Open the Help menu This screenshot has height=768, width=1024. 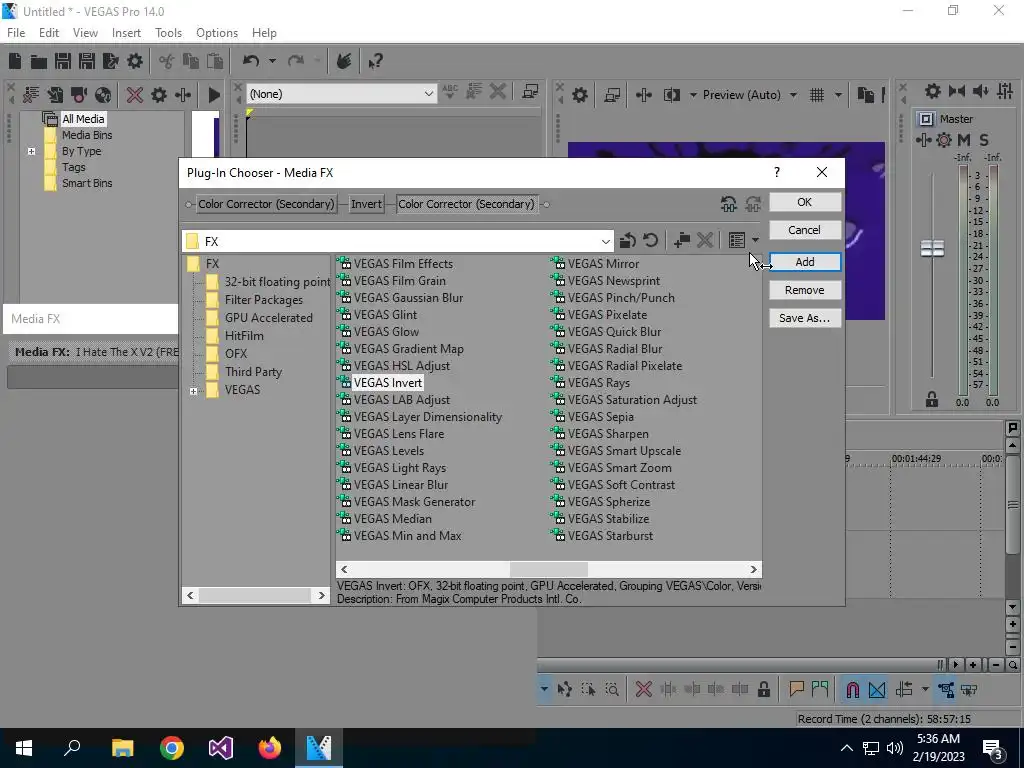tap(264, 33)
